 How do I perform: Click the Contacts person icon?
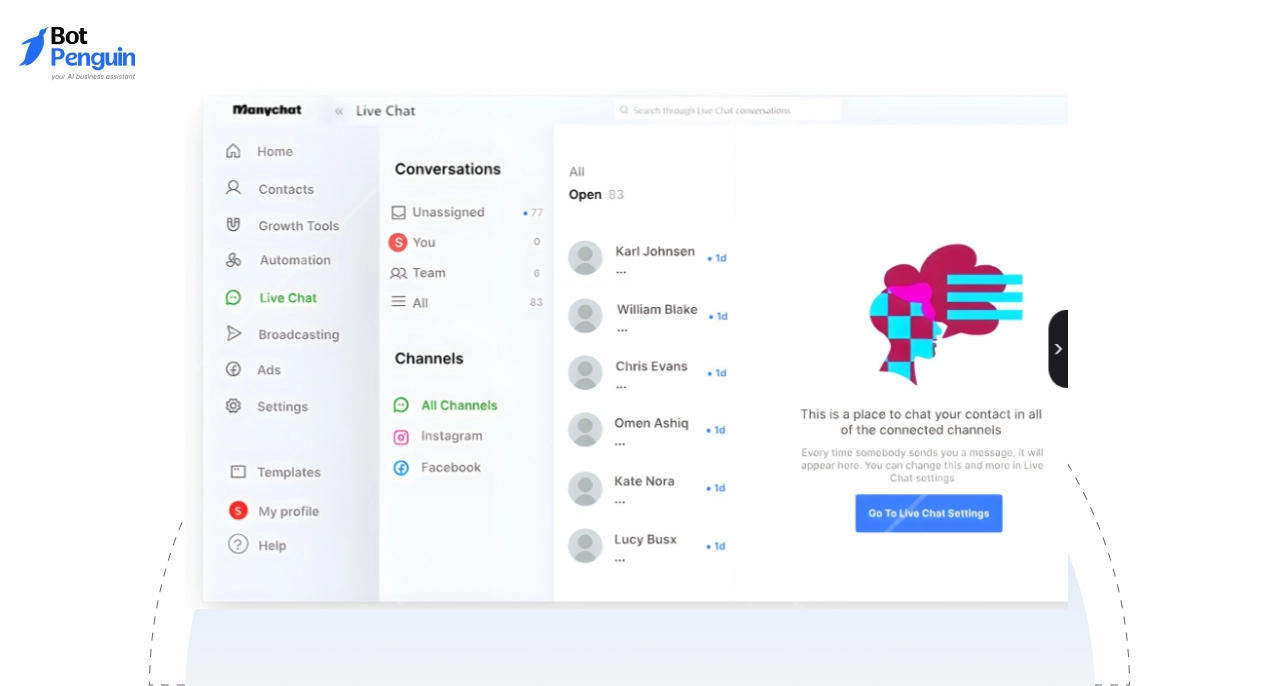pyautogui.click(x=233, y=188)
